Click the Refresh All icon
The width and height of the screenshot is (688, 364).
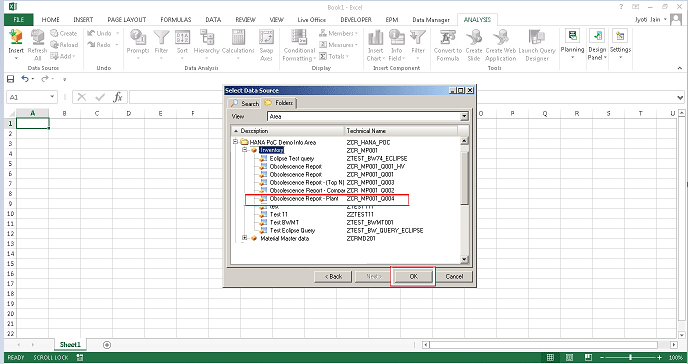click(x=37, y=45)
